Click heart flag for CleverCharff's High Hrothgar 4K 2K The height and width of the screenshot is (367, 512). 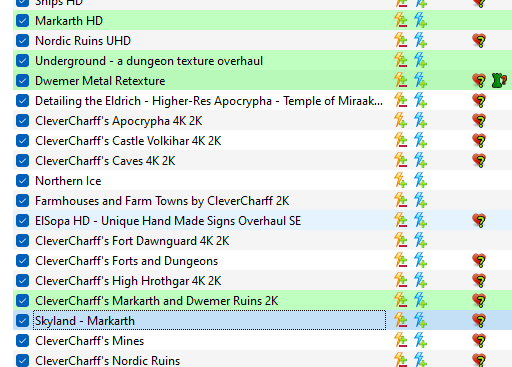479,281
